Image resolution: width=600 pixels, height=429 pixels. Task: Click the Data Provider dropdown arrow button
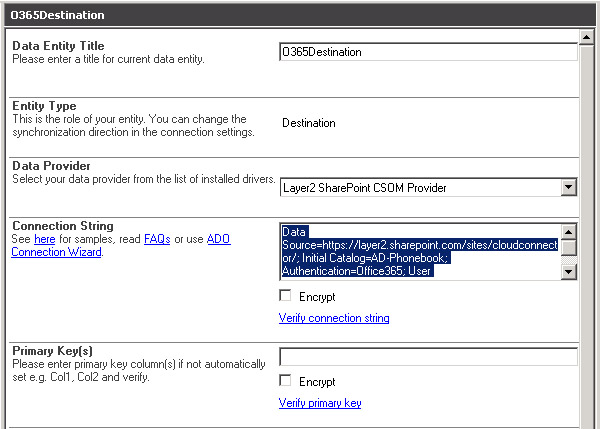click(x=568, y=187)
